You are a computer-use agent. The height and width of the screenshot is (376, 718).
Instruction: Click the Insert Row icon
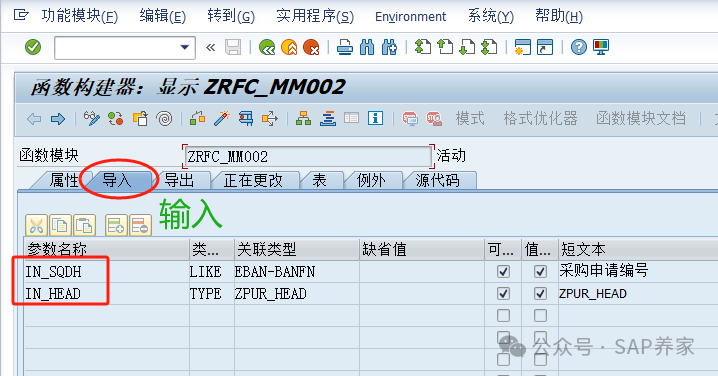[x=116, y=225]
